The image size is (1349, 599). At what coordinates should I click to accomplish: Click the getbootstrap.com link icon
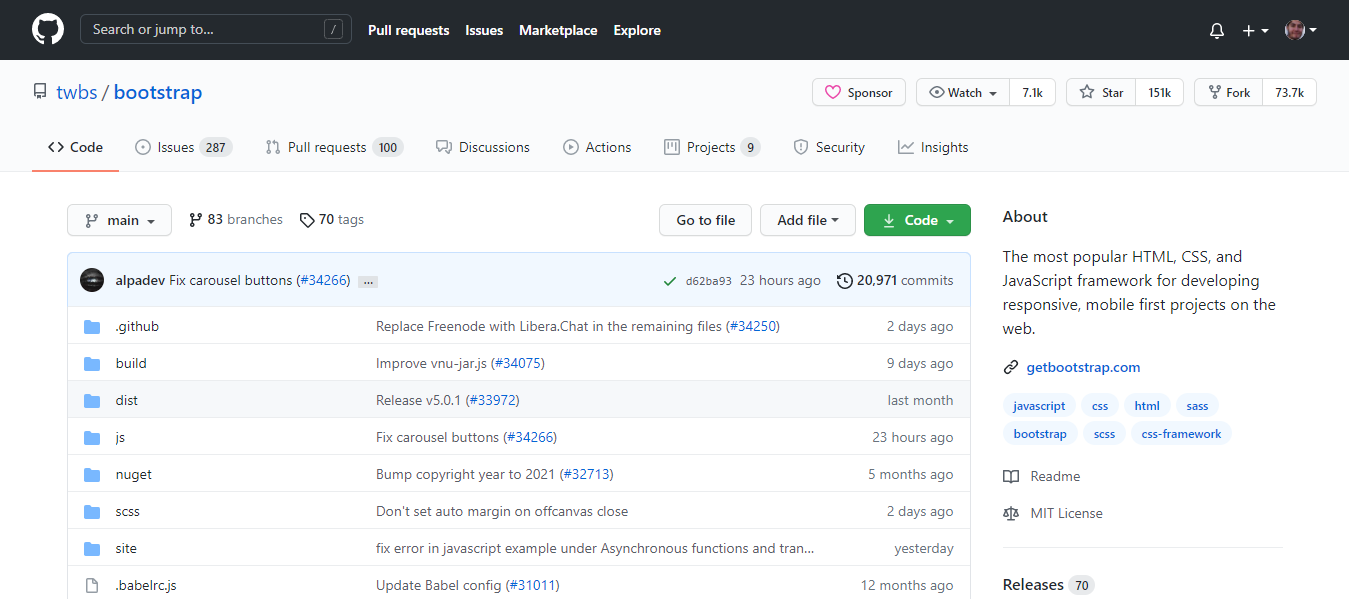(1010, 367)
